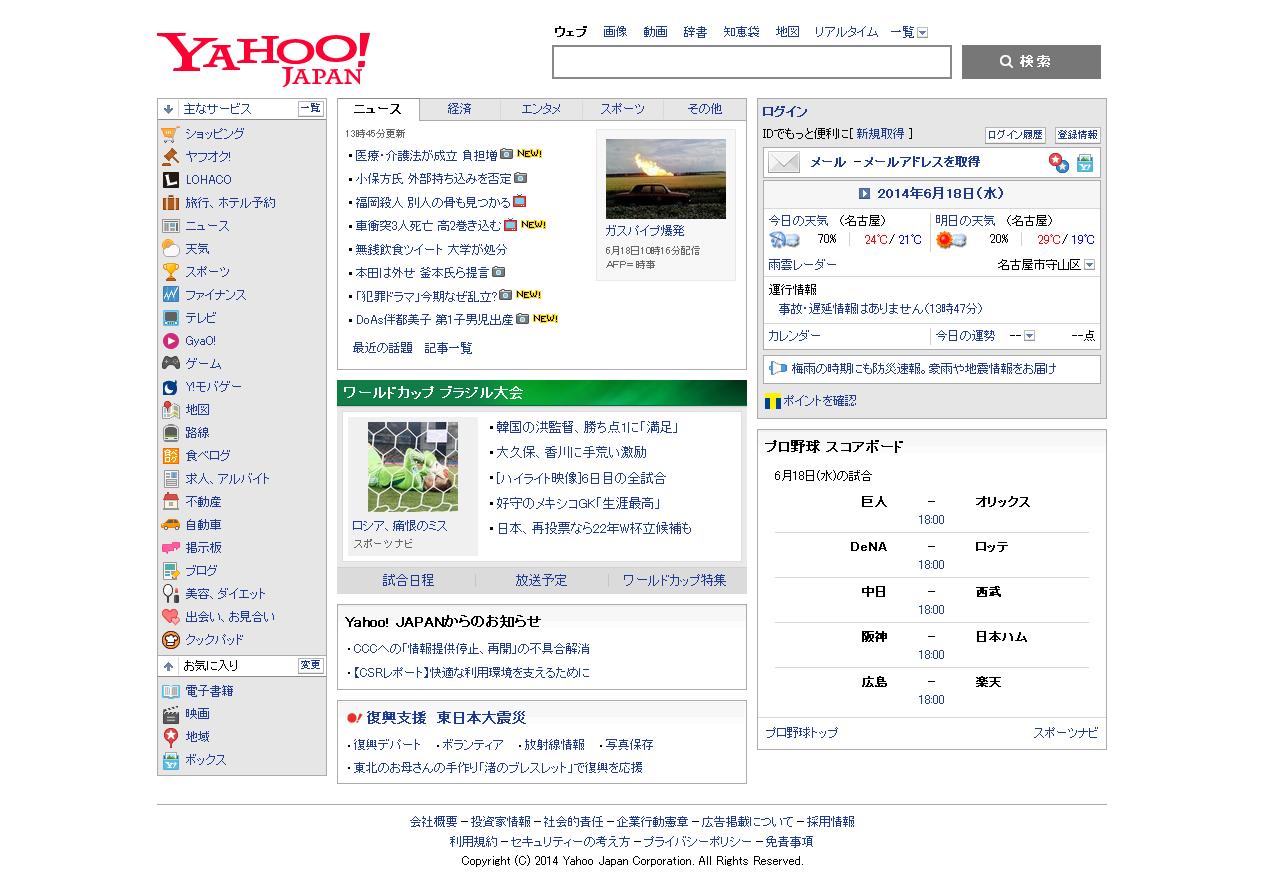1264x879 pixels.
Task: Open the services full list button
Action: point(311,109)
